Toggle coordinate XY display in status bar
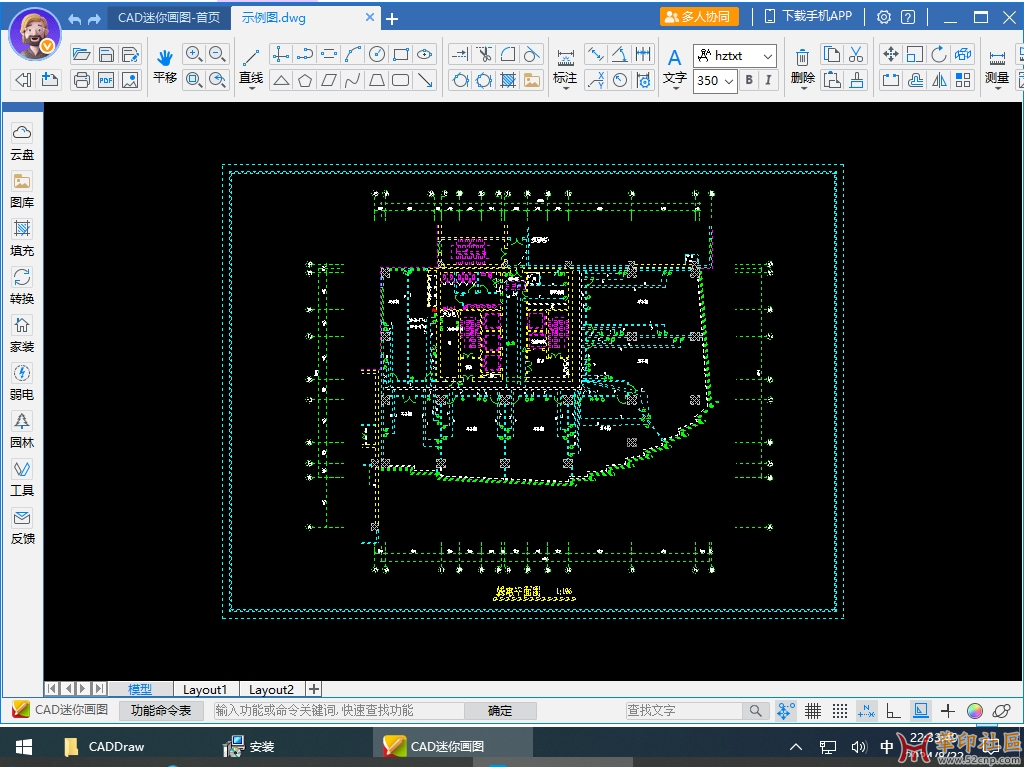The height and width of the screenshot is (767, 1024). [867, 710]
